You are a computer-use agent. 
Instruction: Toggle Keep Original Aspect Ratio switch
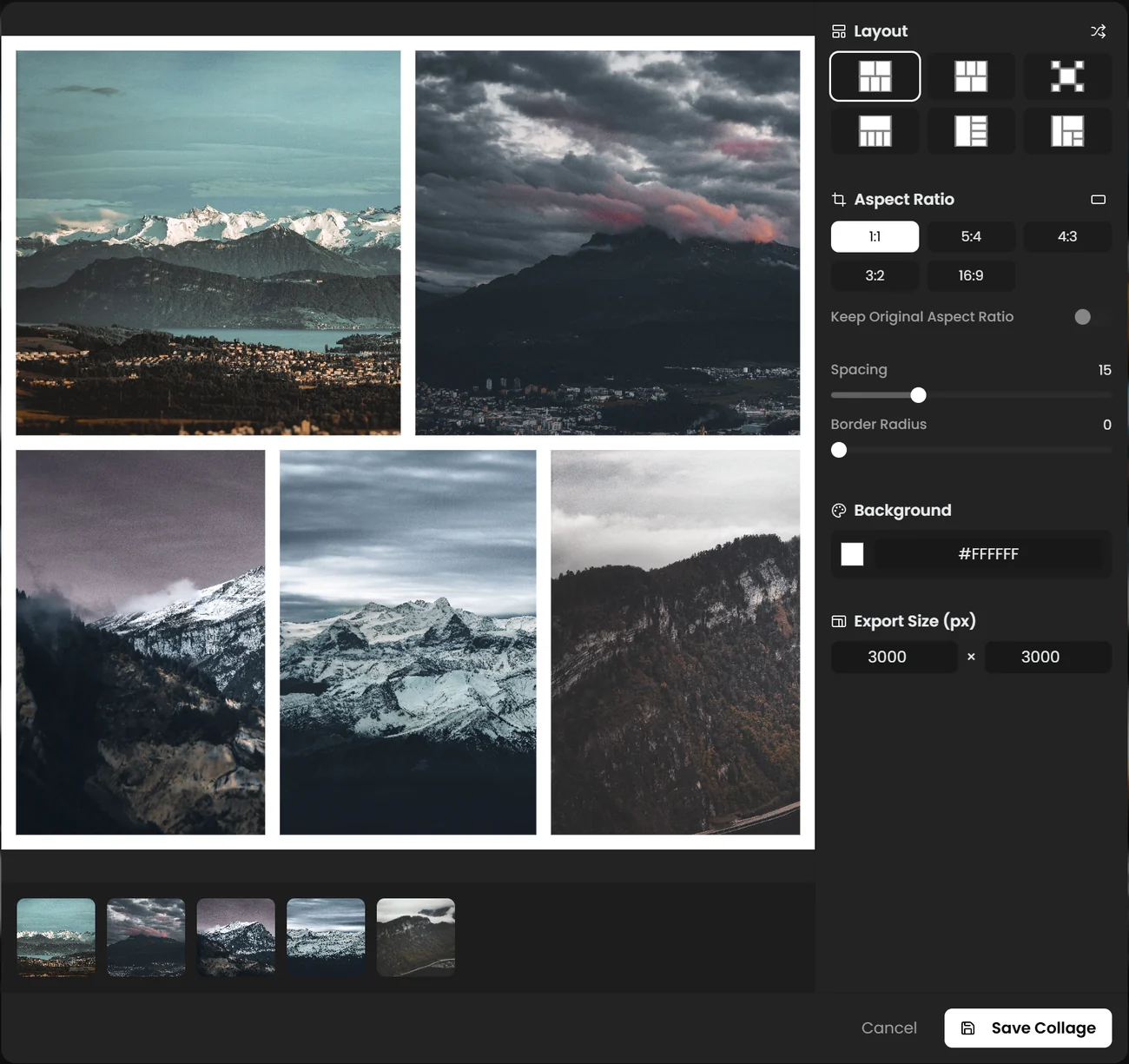(x=1092, y=317)
